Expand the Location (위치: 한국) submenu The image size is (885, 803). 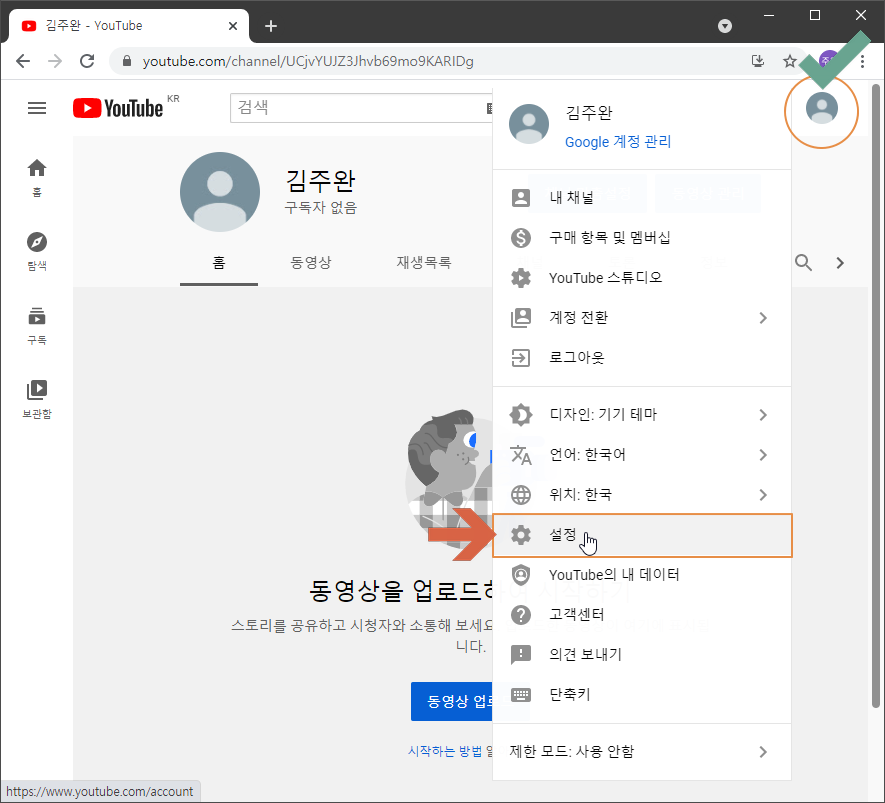click(642, 495)
